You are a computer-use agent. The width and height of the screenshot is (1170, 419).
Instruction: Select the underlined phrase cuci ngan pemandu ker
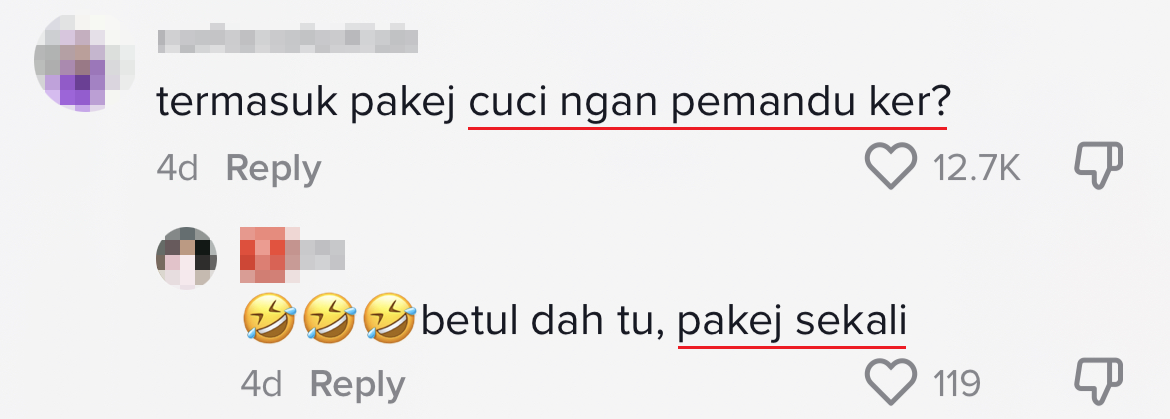(x=707, y=107)
